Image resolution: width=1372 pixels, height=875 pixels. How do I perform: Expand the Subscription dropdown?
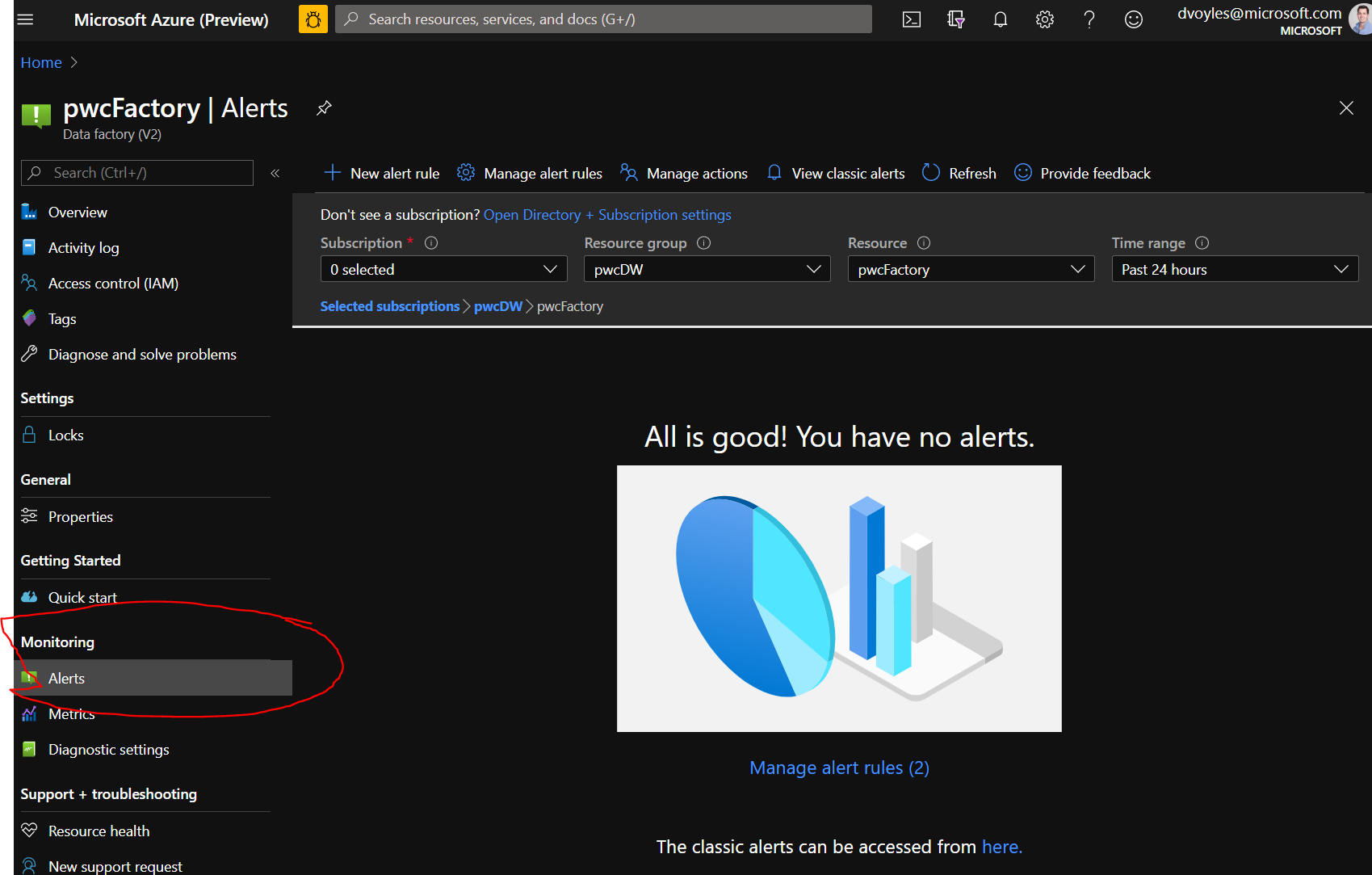point(443,269)
